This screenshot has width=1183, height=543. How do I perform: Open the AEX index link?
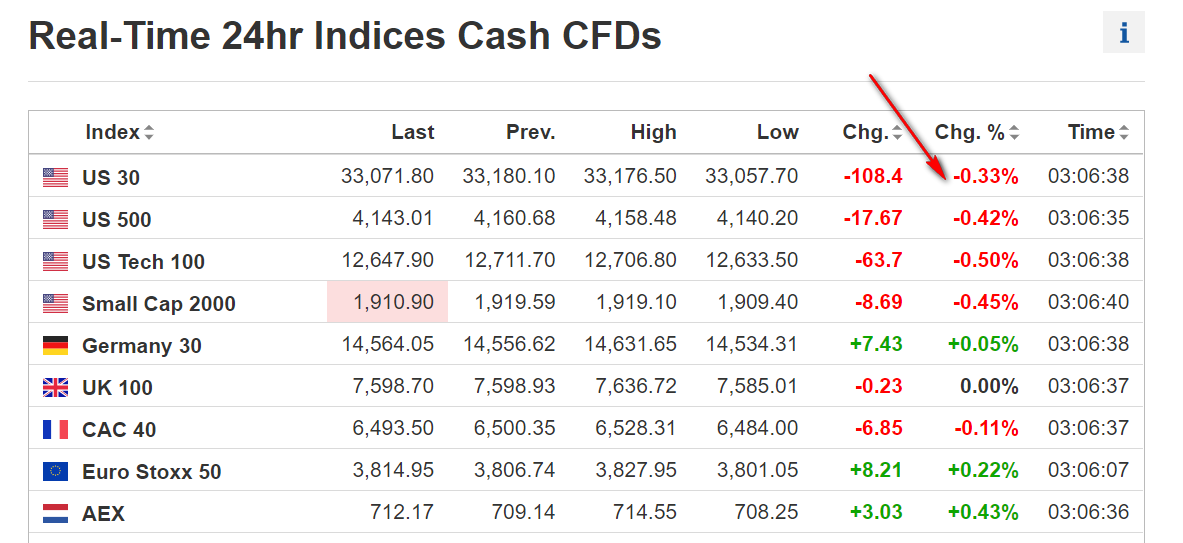[x=103, y=514]
